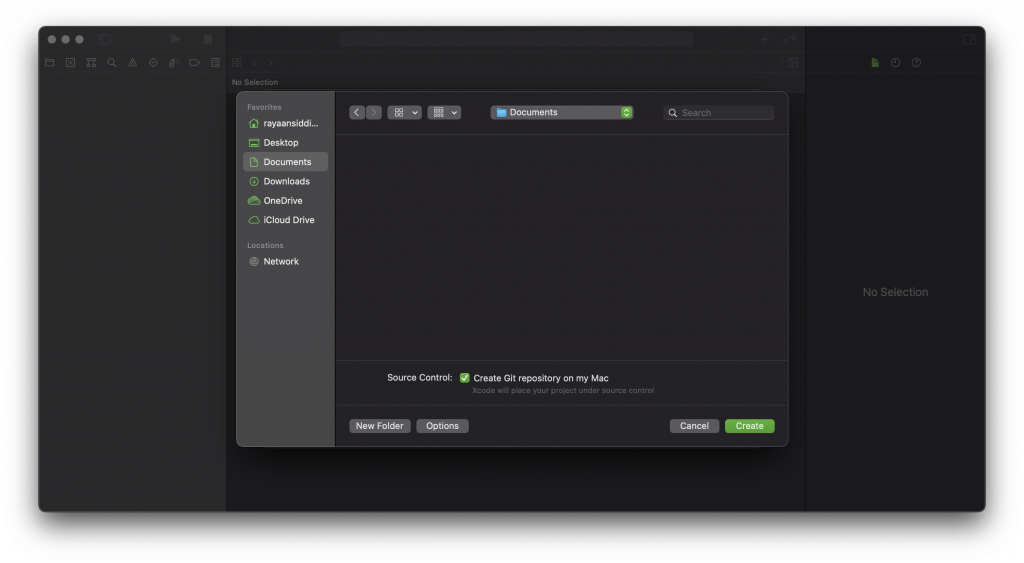The width and height of the screenshot is (1024, 563).
Task: Go forward with the right chevron
Action: point(374,112)
